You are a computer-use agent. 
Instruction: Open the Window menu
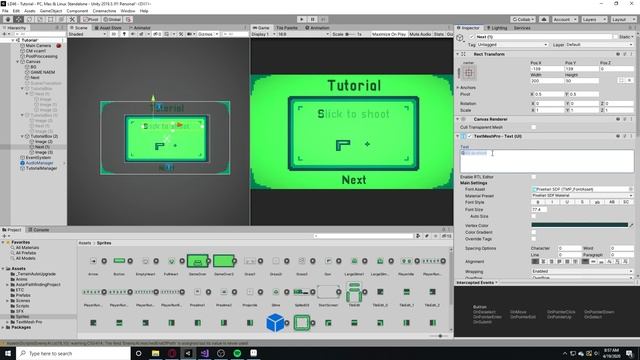click(x=128, y=11)
